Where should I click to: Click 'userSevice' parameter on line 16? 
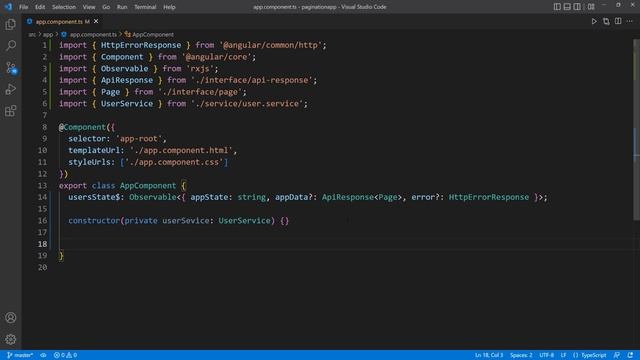point(185,221)
